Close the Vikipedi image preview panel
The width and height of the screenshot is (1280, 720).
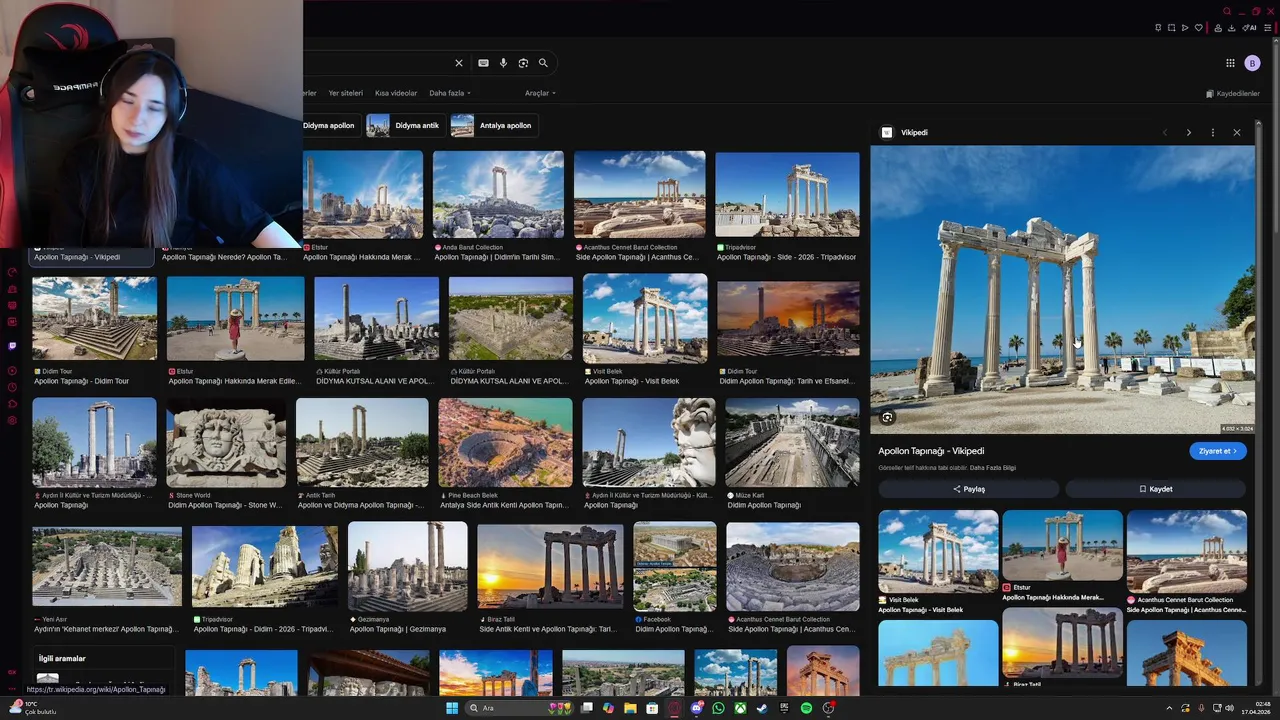point(1236,132)
